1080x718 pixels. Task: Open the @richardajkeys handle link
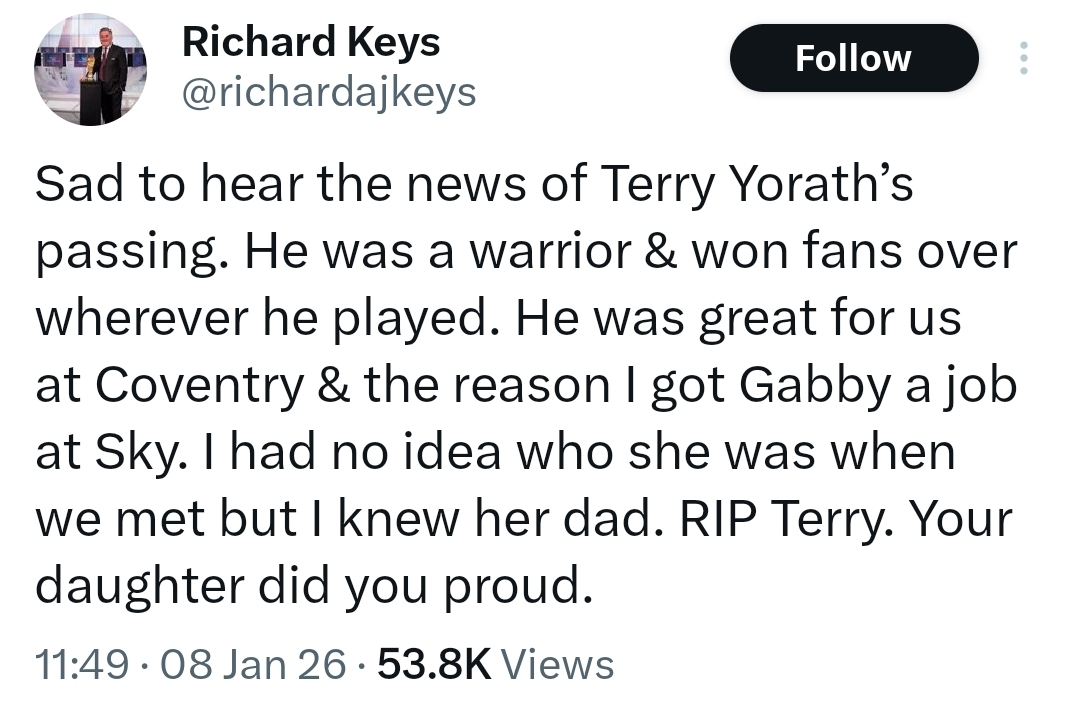329,93
